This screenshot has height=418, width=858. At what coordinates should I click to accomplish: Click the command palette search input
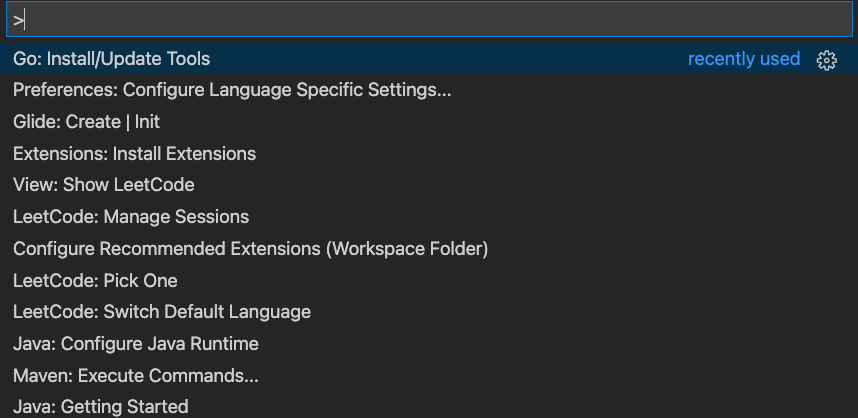point(428,19)
